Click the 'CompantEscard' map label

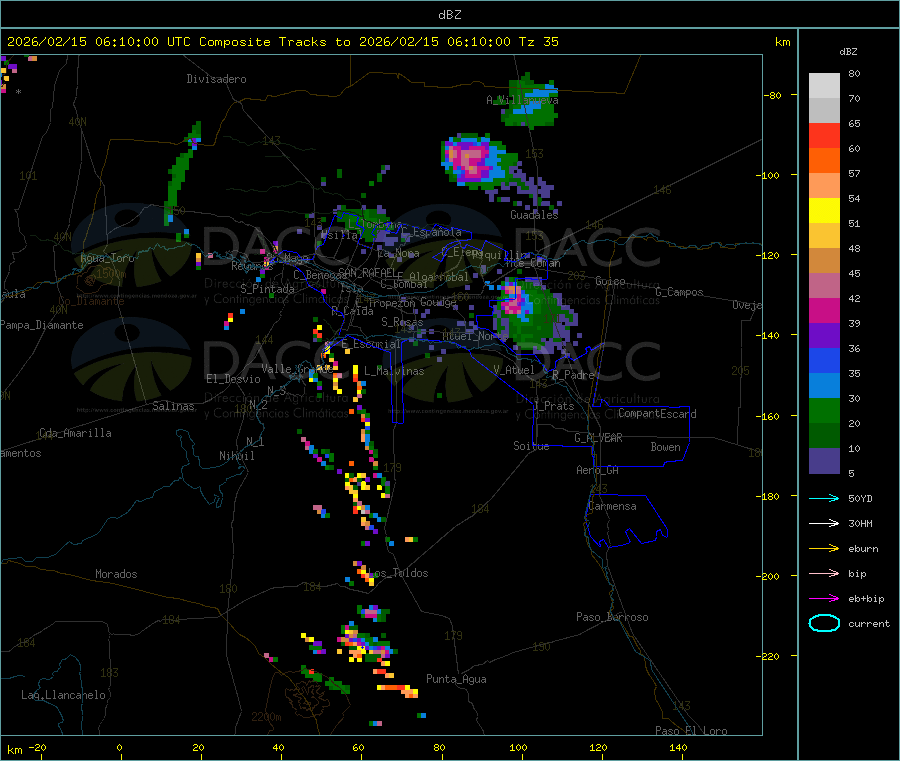click(657, 413)
